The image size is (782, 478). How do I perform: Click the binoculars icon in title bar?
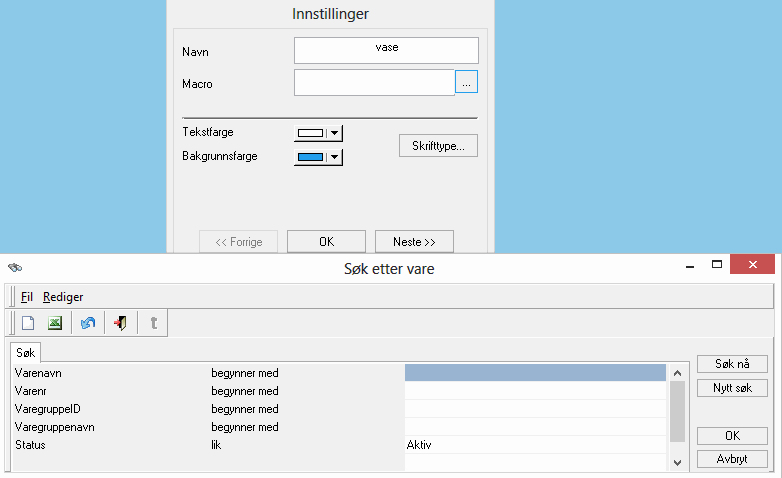(14, 268)
